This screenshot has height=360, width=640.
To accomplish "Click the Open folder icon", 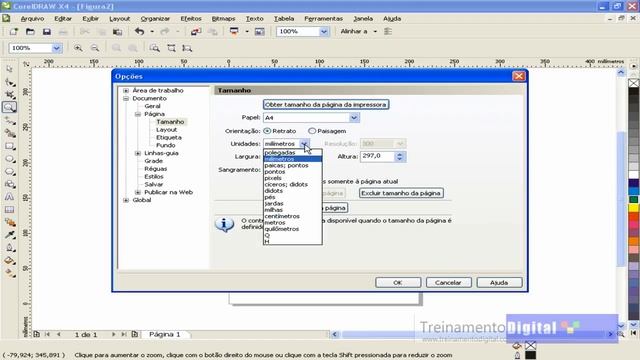I will pyautogui.click(x=30, y=31).
